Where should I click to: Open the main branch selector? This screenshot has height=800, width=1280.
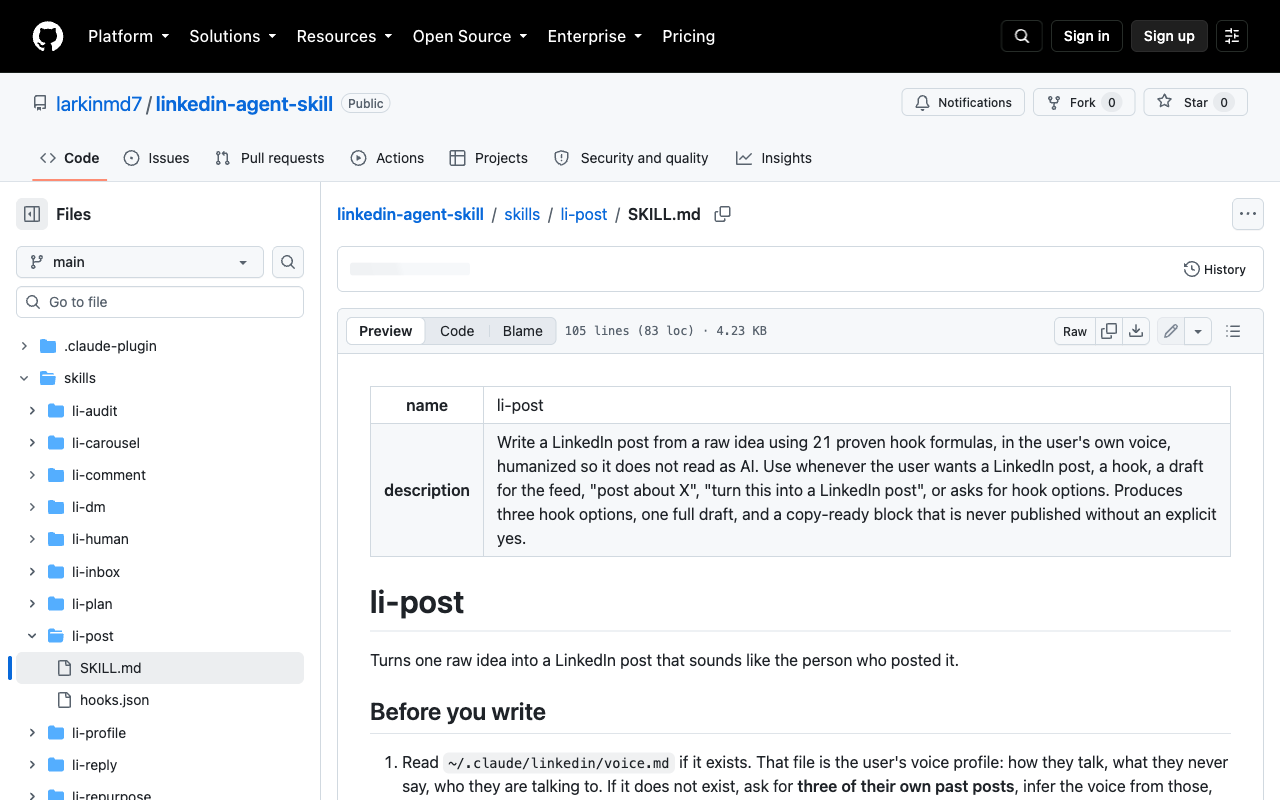(x=140, y=262)
